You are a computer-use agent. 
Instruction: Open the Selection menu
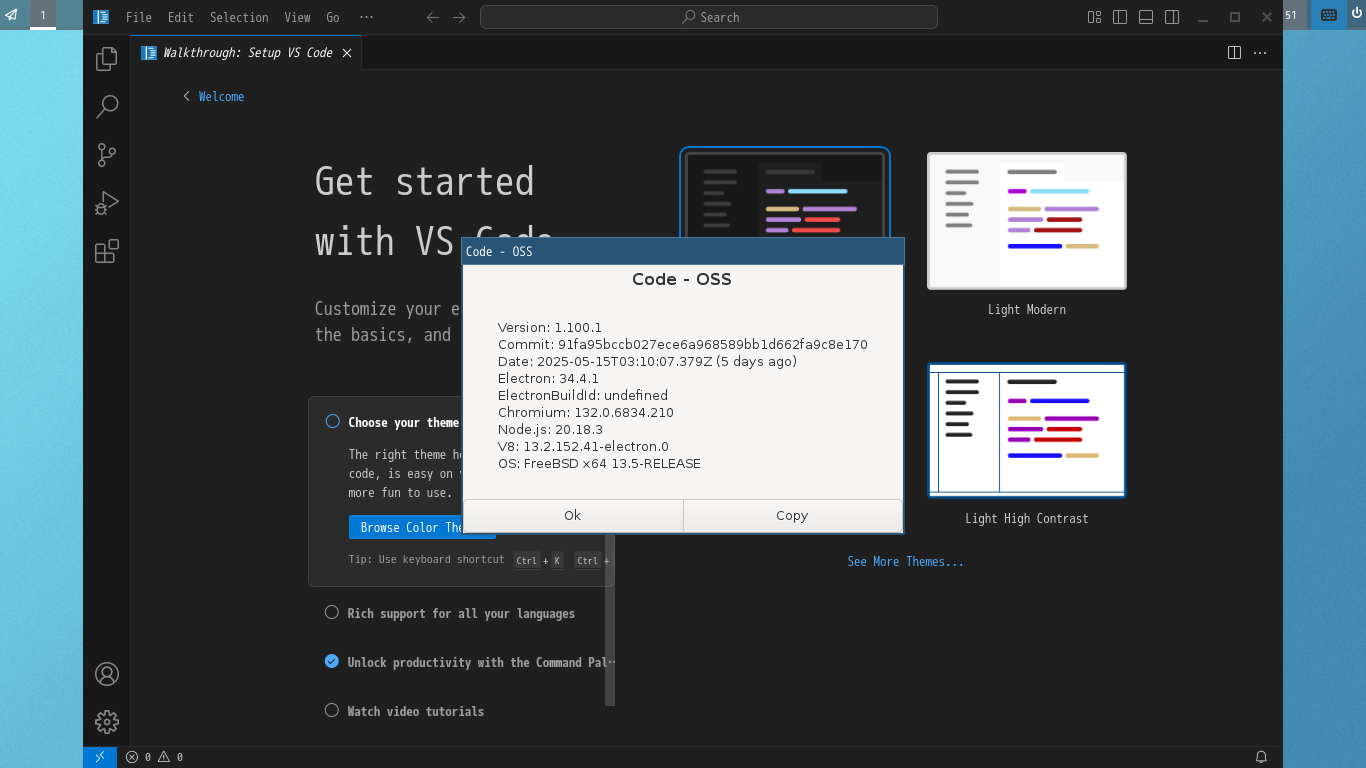click(x=239, y=17)
